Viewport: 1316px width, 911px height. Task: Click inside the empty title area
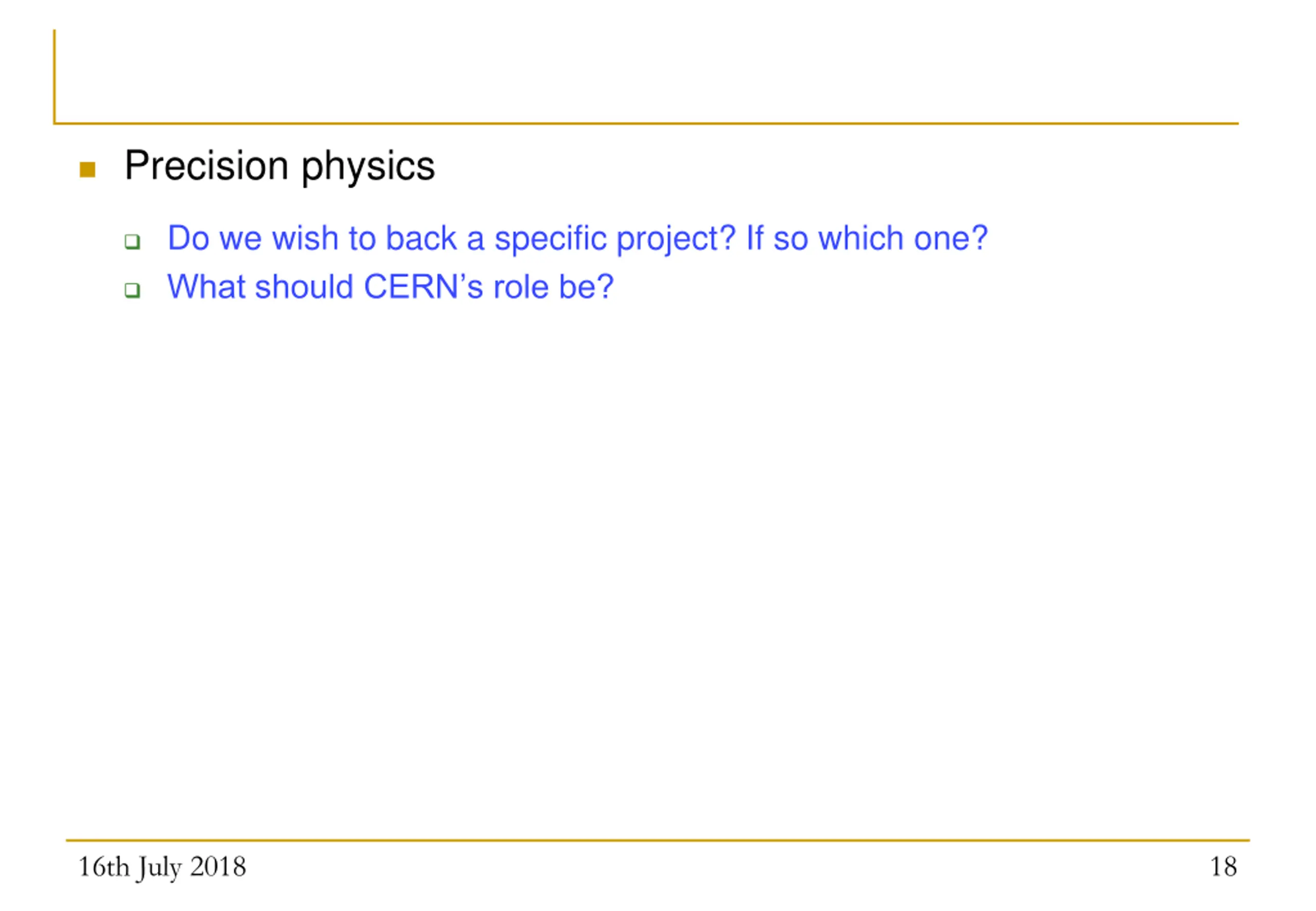[646, 76]
